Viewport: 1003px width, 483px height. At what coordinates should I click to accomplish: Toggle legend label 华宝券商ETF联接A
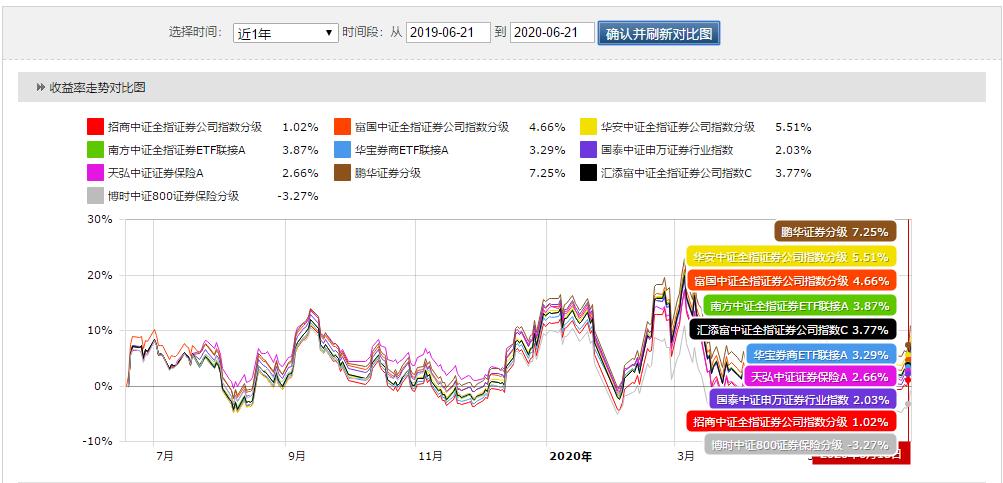[402, 150]
